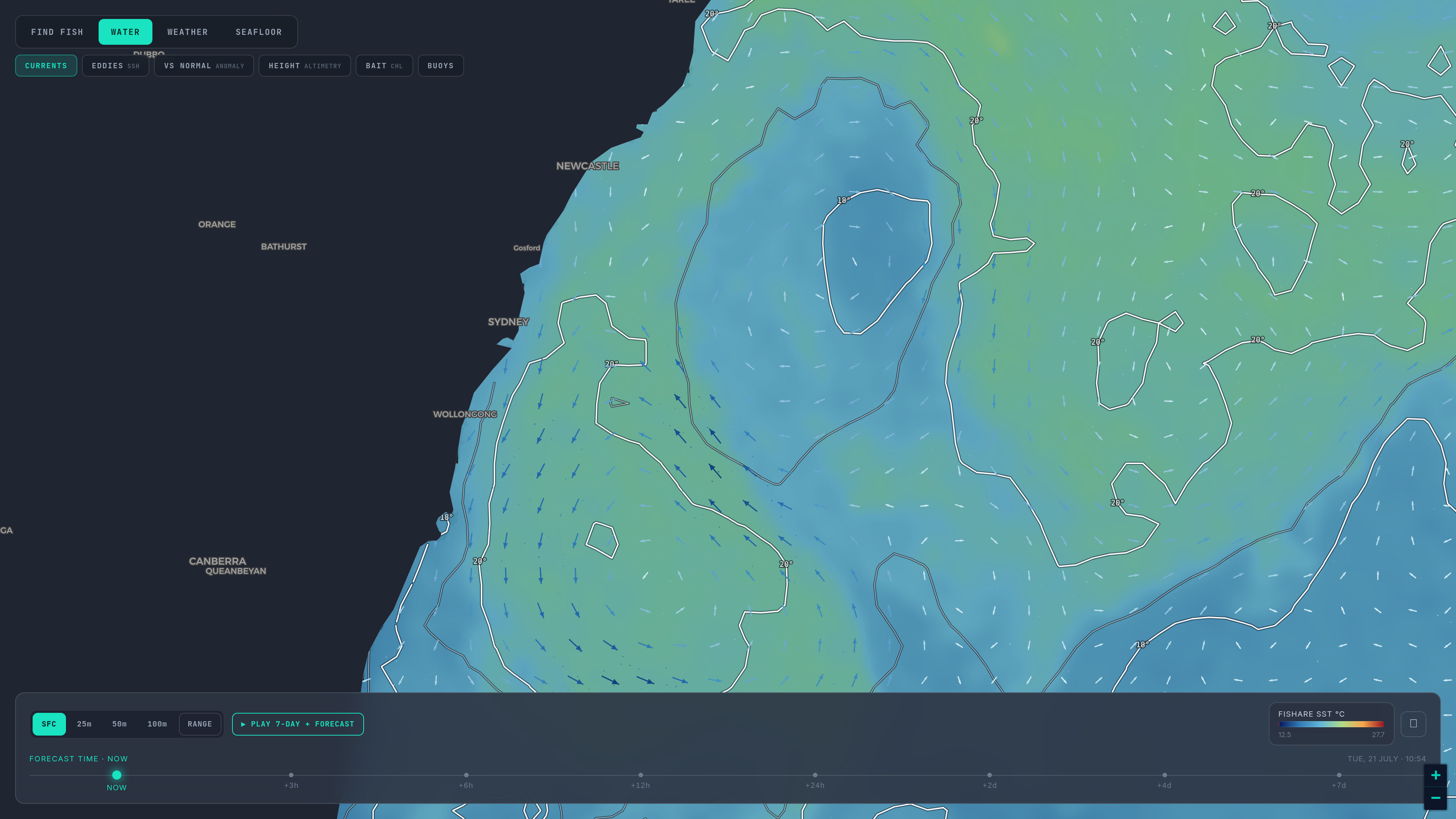The width and height of the screenshot is (1456, 819).
Task: Click the Range button
Action: tap(200, 724)
